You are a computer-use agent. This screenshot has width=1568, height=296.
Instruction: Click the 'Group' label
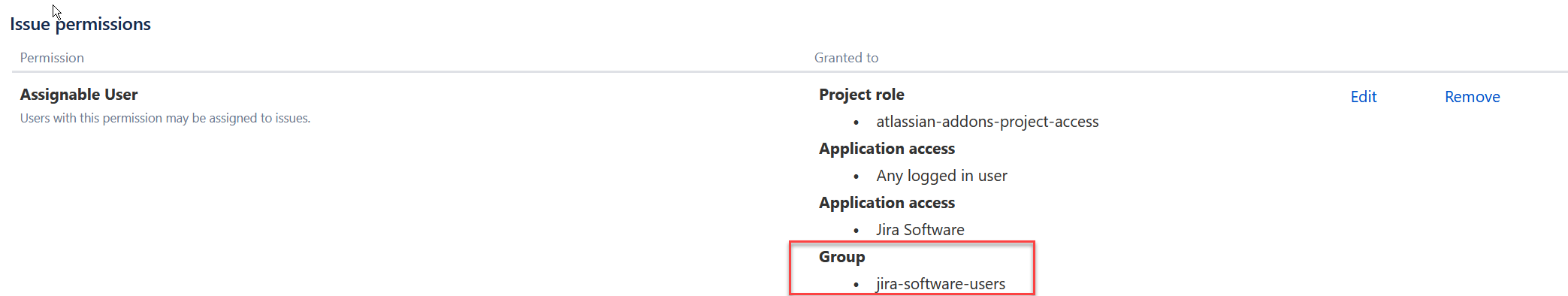(x=841, y=257)
